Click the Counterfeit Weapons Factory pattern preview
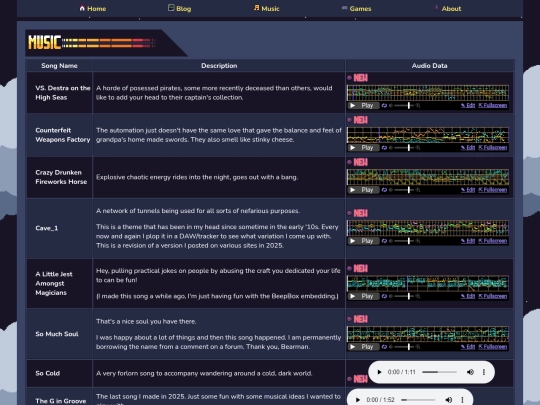540x405 pixels. (x=428, y=135)
